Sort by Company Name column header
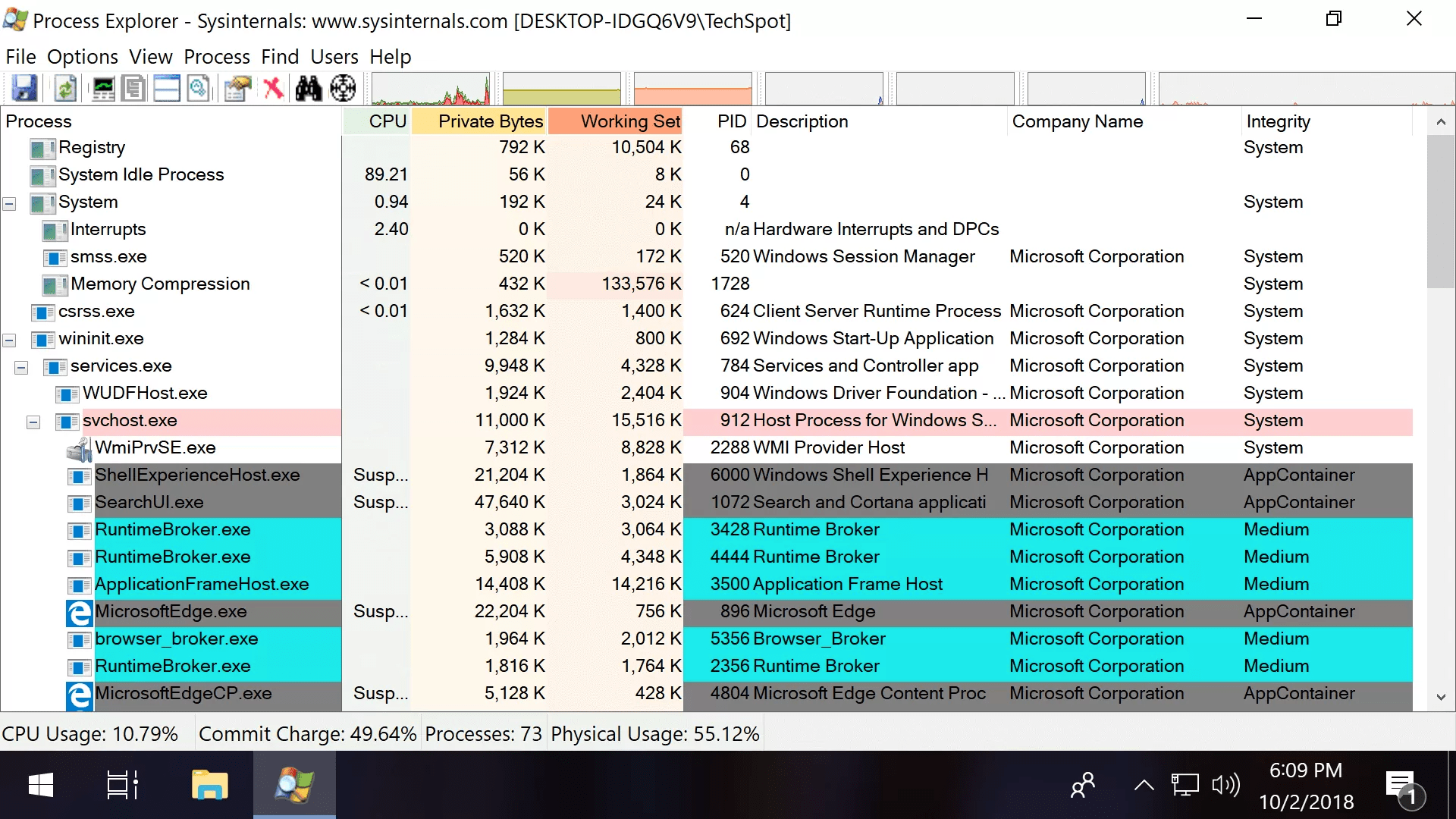The width and height of the screenshot is (1456, 819). (1125, 121)
